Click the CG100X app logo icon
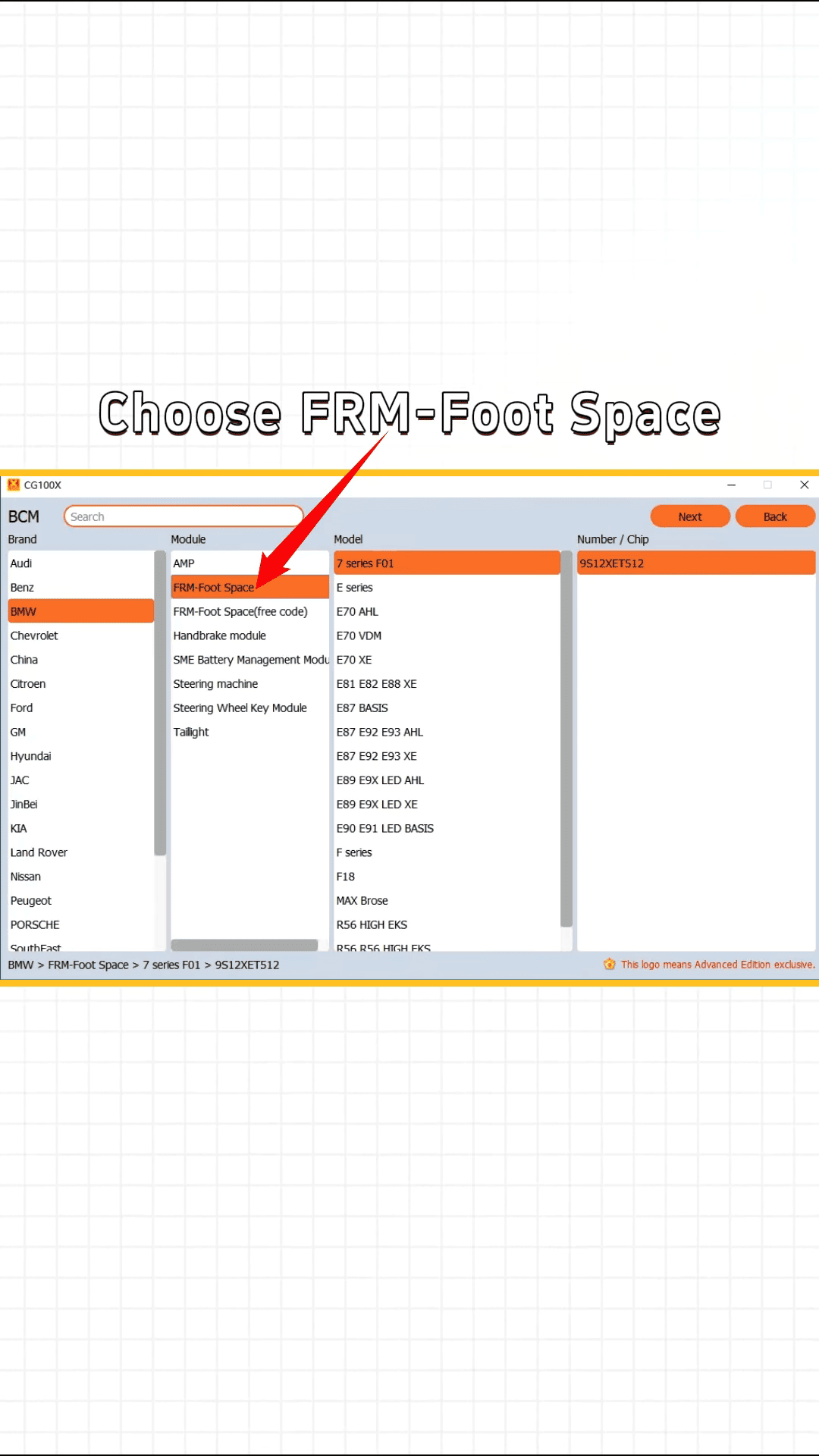The height and width of the screenshot is (1456, 819). tap(14, 485)
